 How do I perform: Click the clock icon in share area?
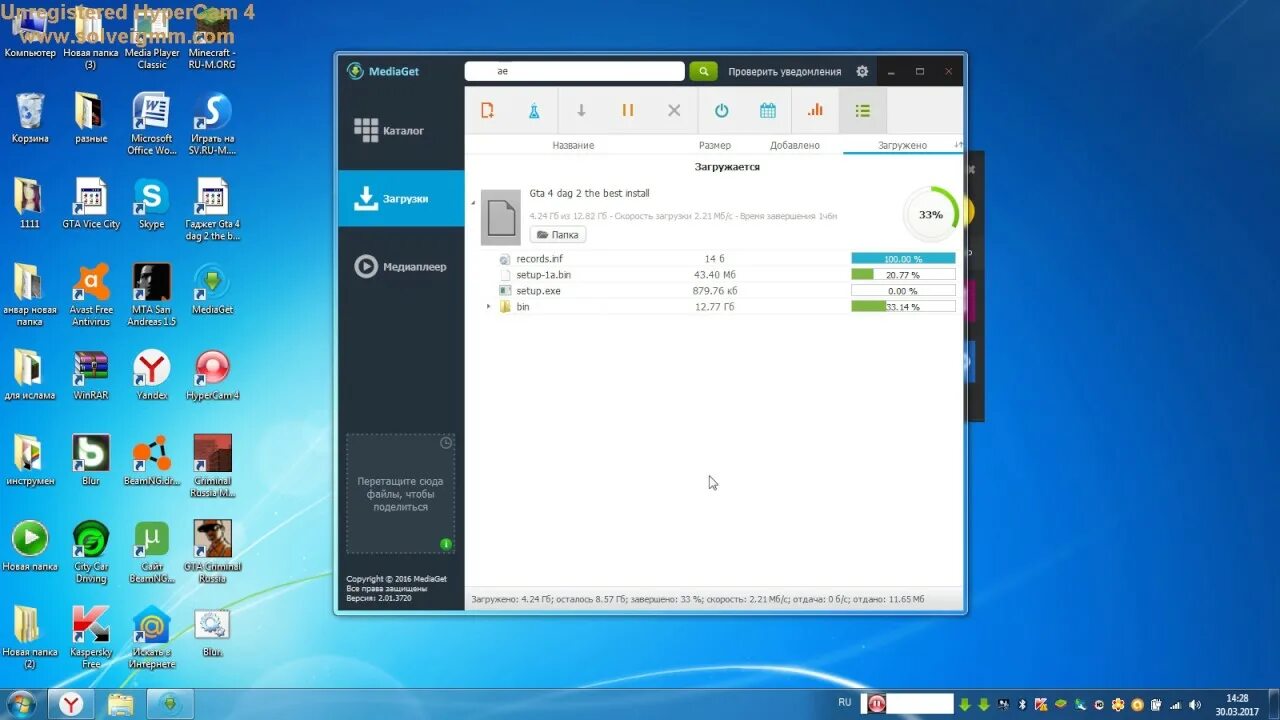click(446, 442)
